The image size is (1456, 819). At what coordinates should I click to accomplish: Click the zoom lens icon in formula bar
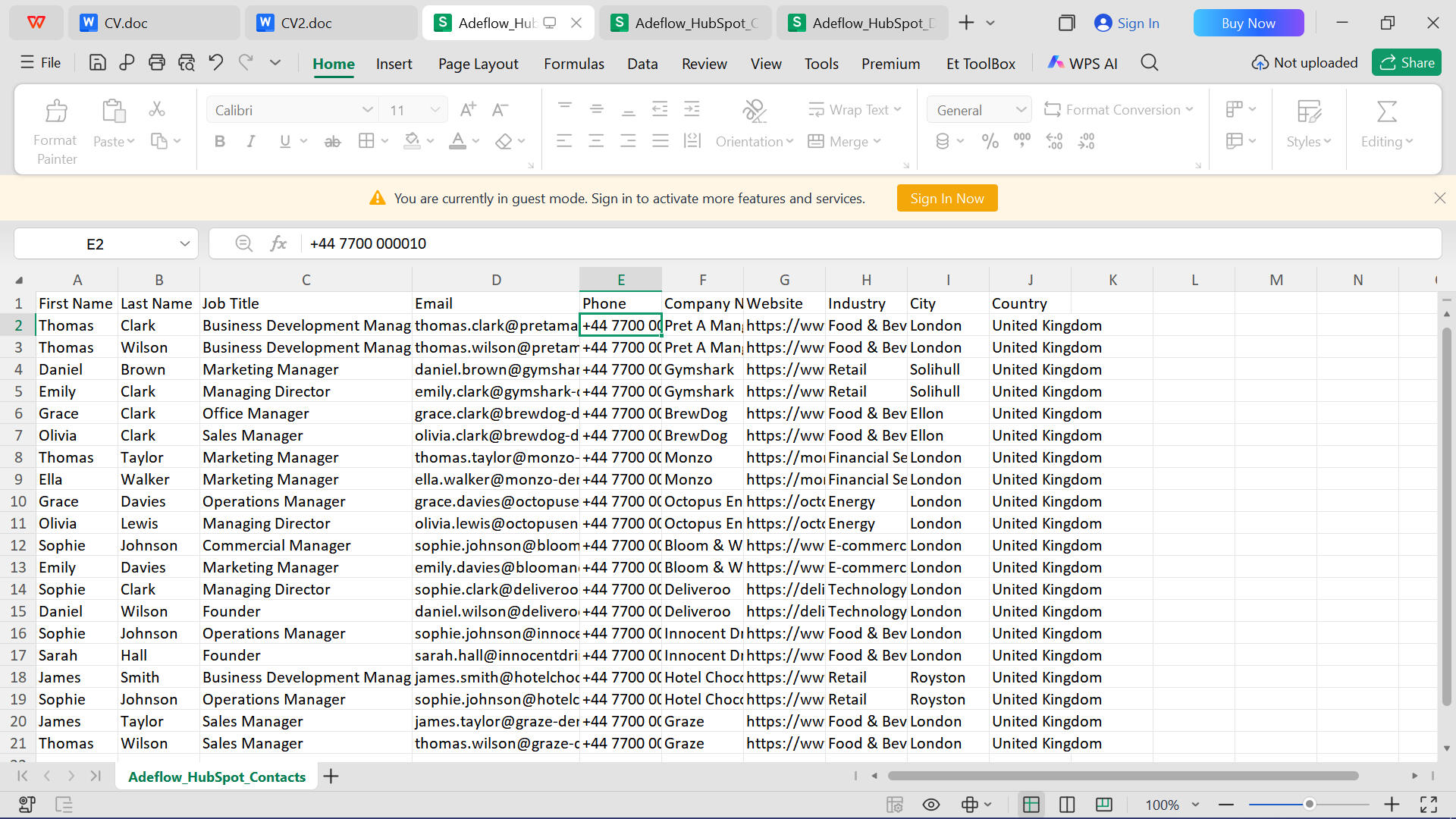tap(243, 243)
